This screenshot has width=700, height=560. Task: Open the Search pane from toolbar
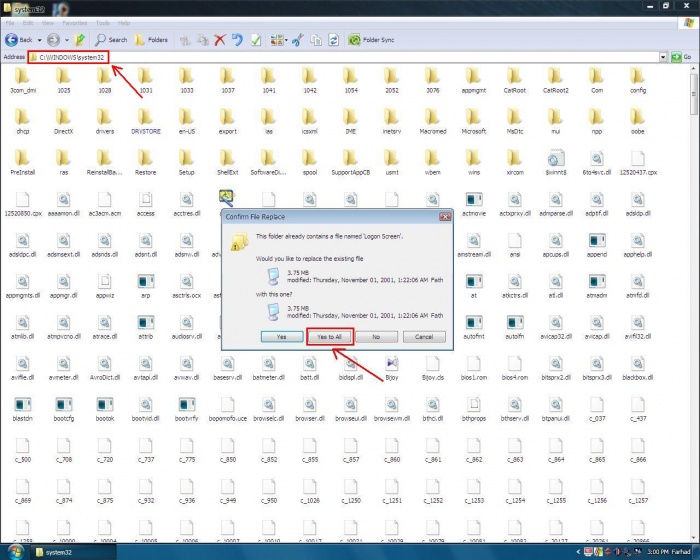[x=111, y=40]
